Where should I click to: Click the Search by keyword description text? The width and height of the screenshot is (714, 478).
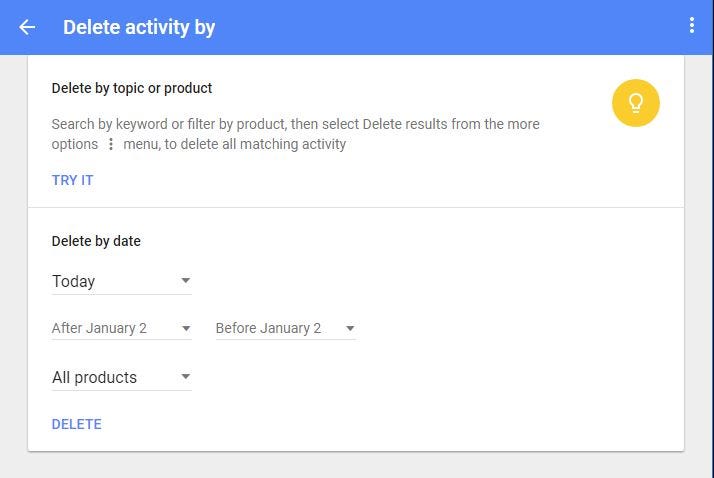[x=295, y=125]
